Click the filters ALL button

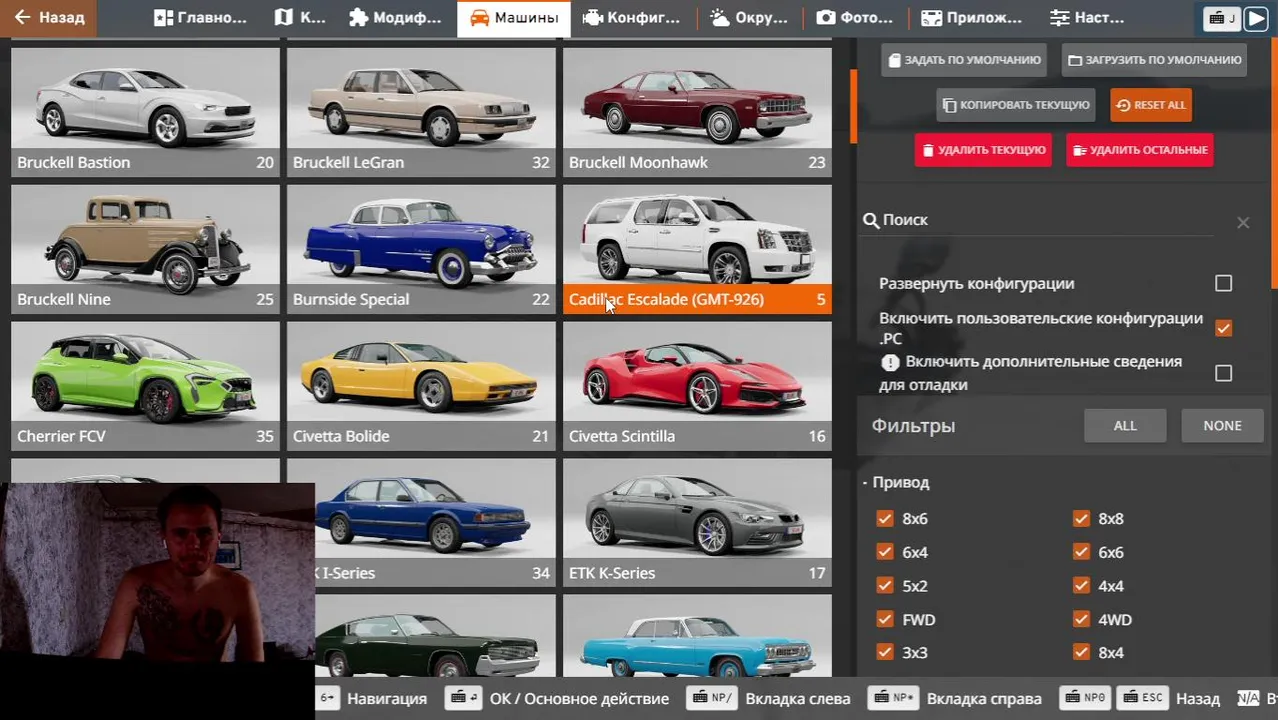1125,425
